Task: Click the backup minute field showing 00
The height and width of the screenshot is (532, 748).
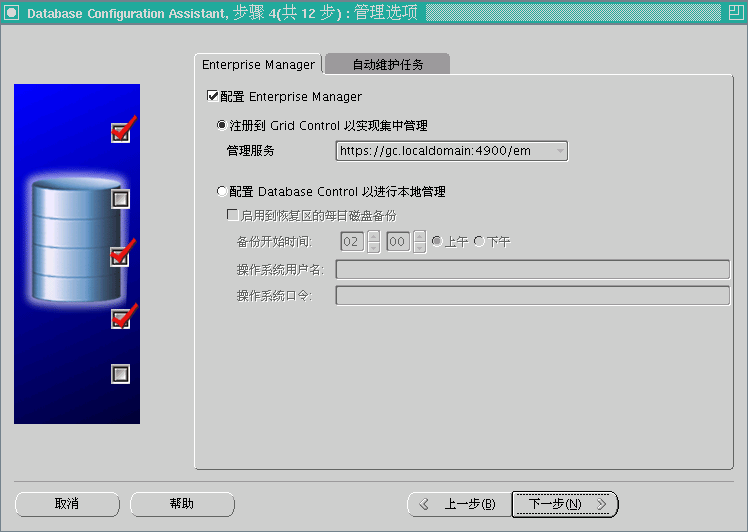Action: point(398,242)
